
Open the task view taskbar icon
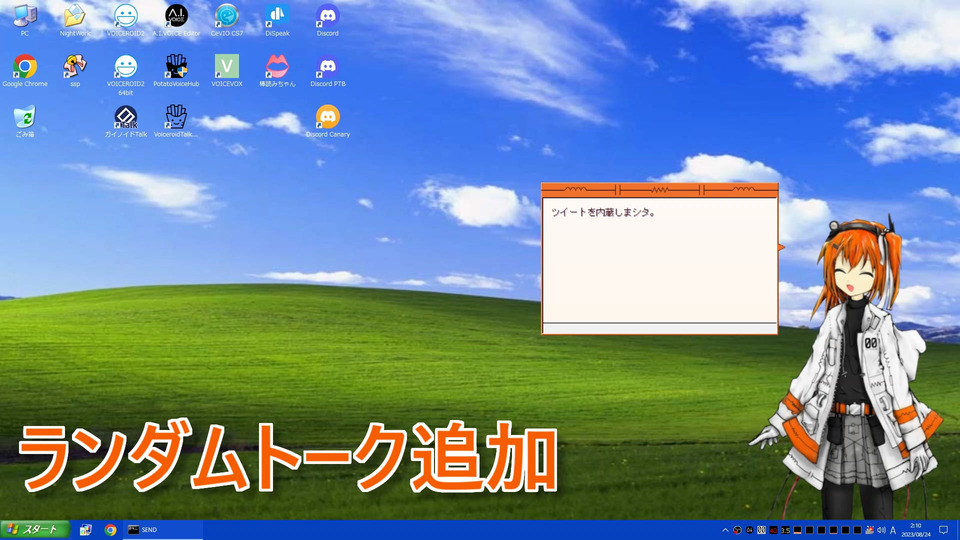pyautogui.click(x=86, y=530)
